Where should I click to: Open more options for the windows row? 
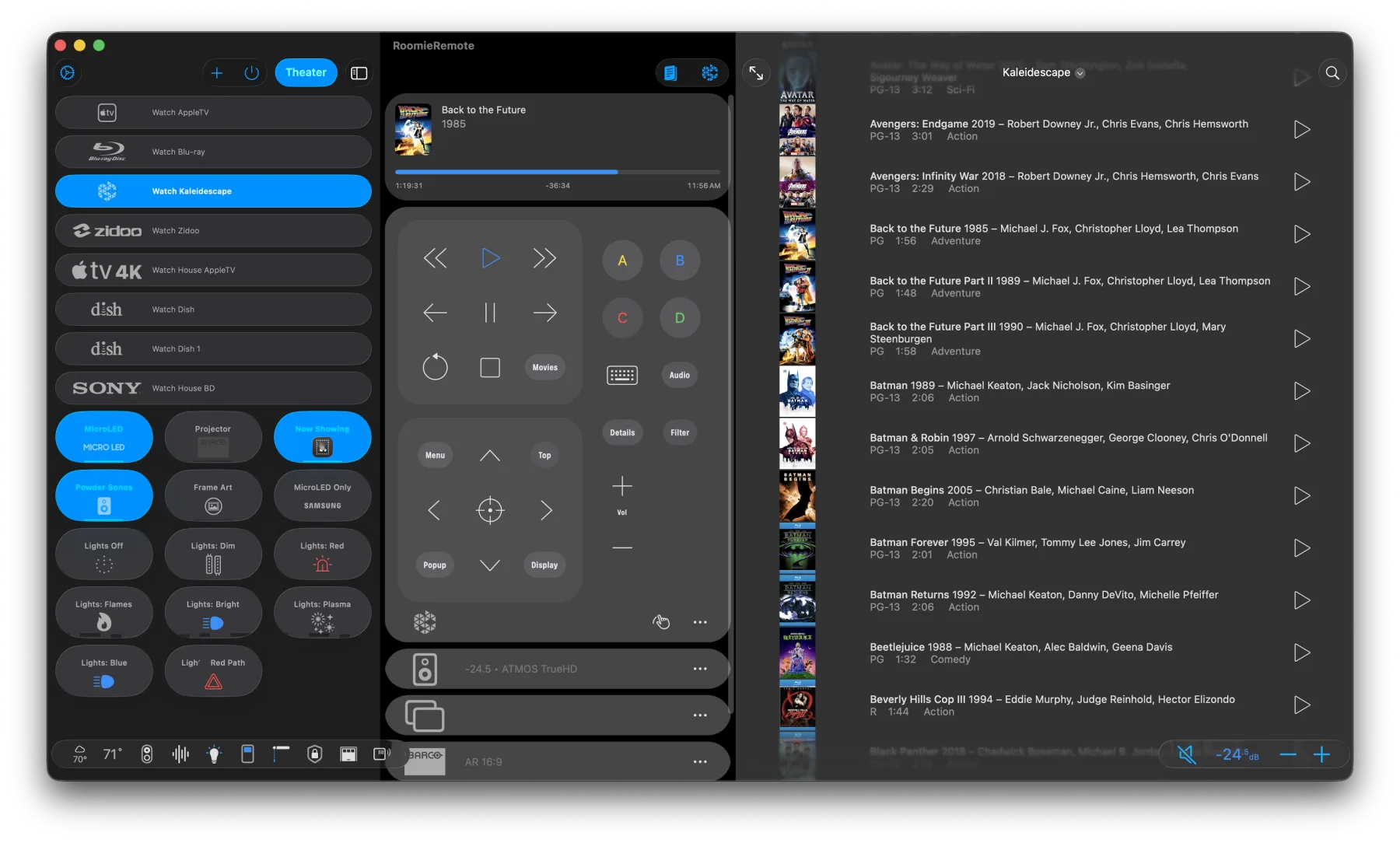[700, 715]
